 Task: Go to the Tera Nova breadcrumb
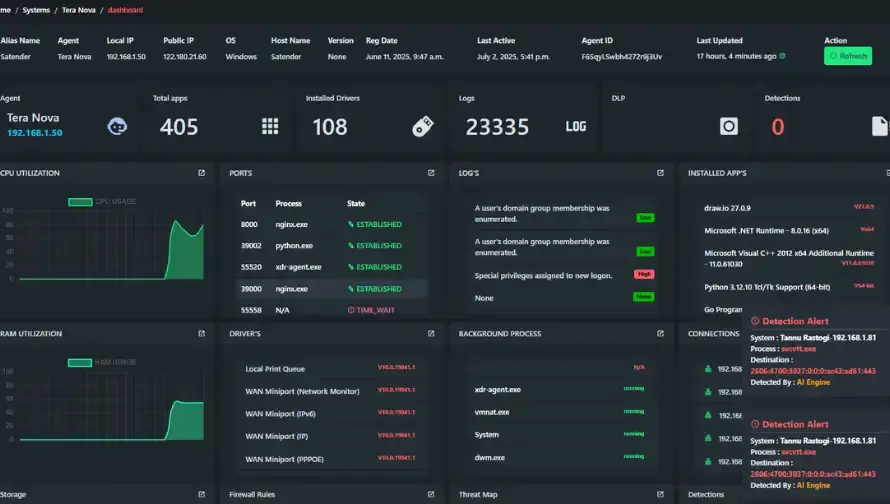79,10
